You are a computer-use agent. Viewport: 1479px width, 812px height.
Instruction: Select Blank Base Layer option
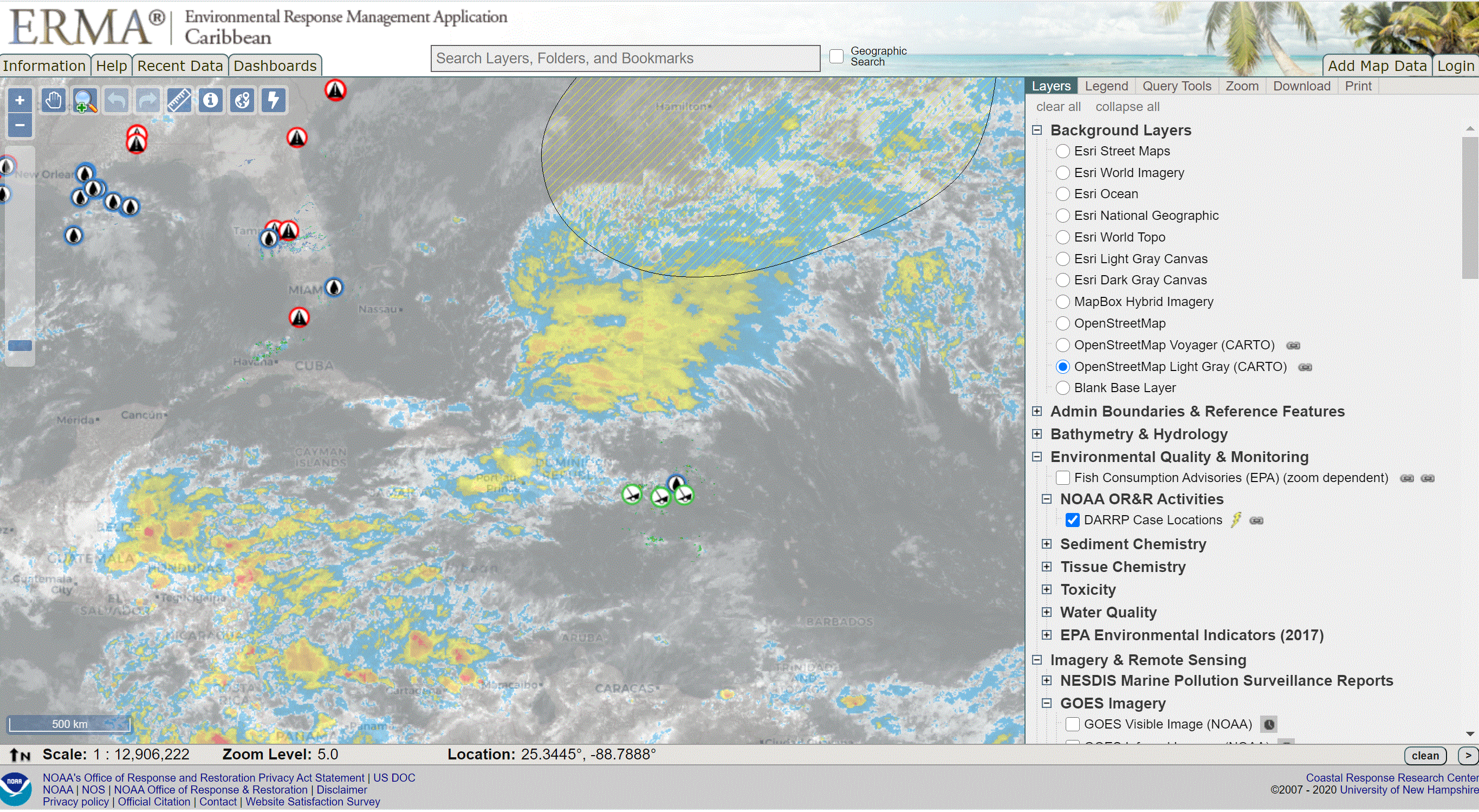pos(1063,388)
